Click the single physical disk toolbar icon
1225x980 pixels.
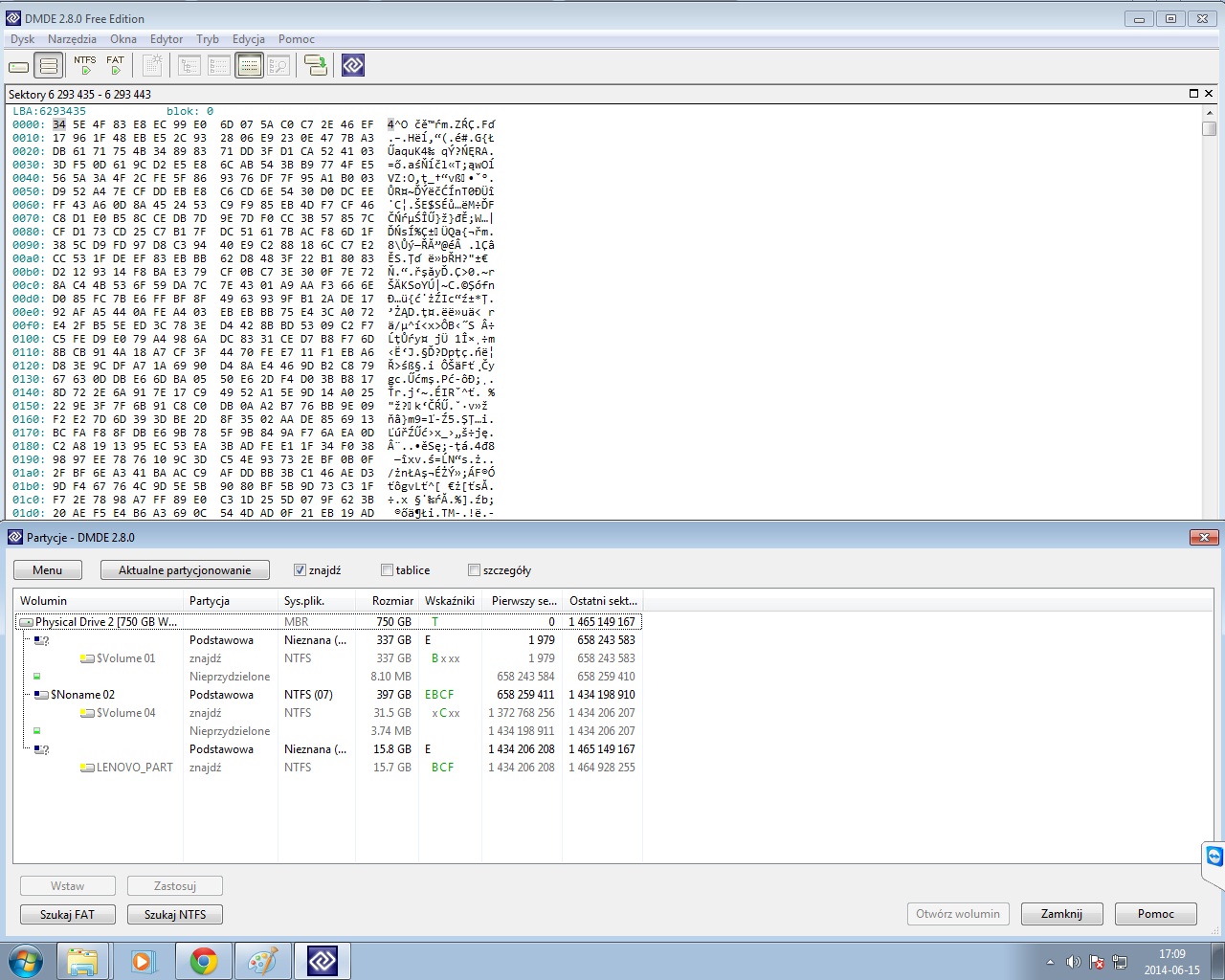tap(19, 66)
